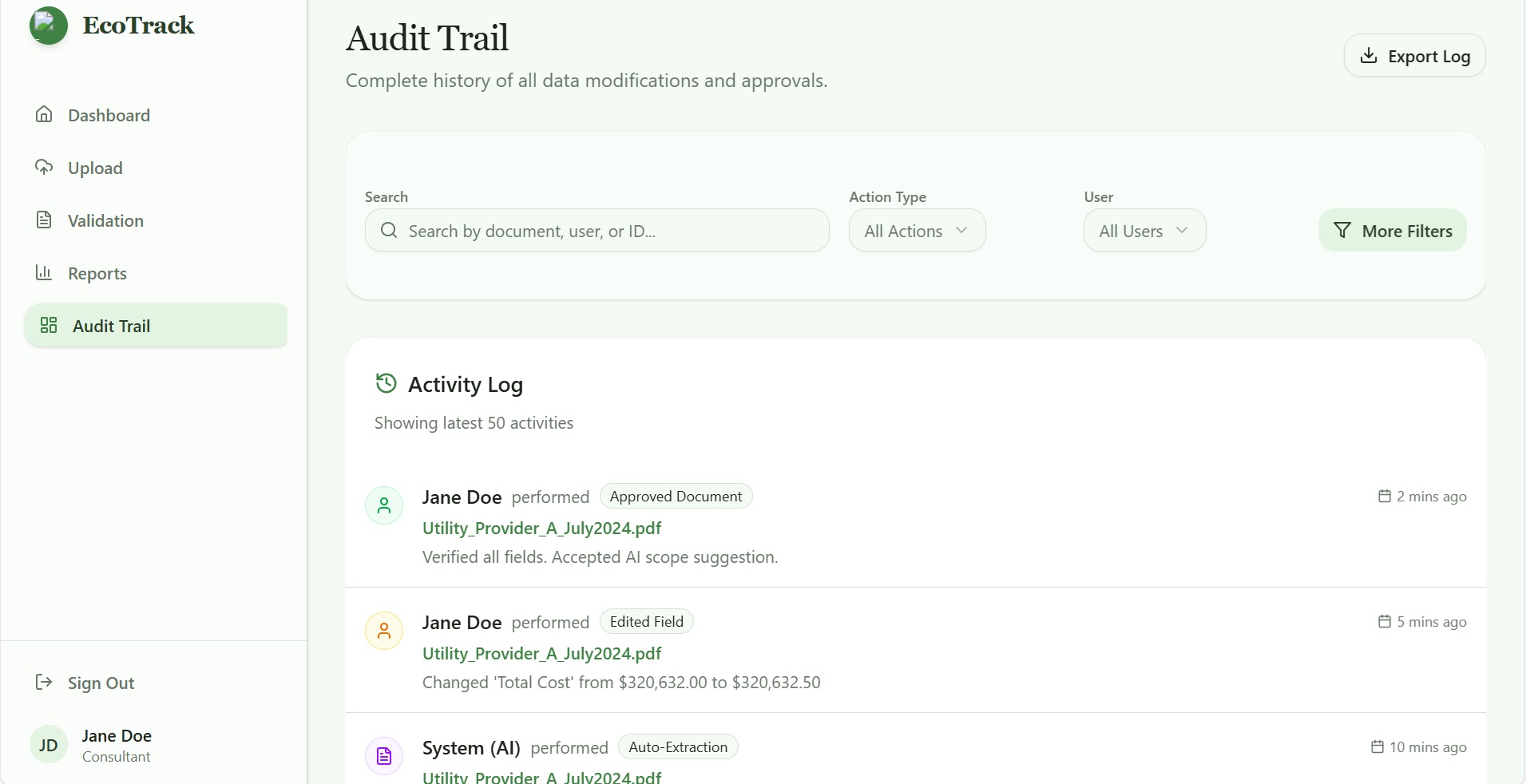This screenshot has width=1526, height=784.
Task: Click the Edited Field badge
Action: pyautogui.click(x=646, y=621)
